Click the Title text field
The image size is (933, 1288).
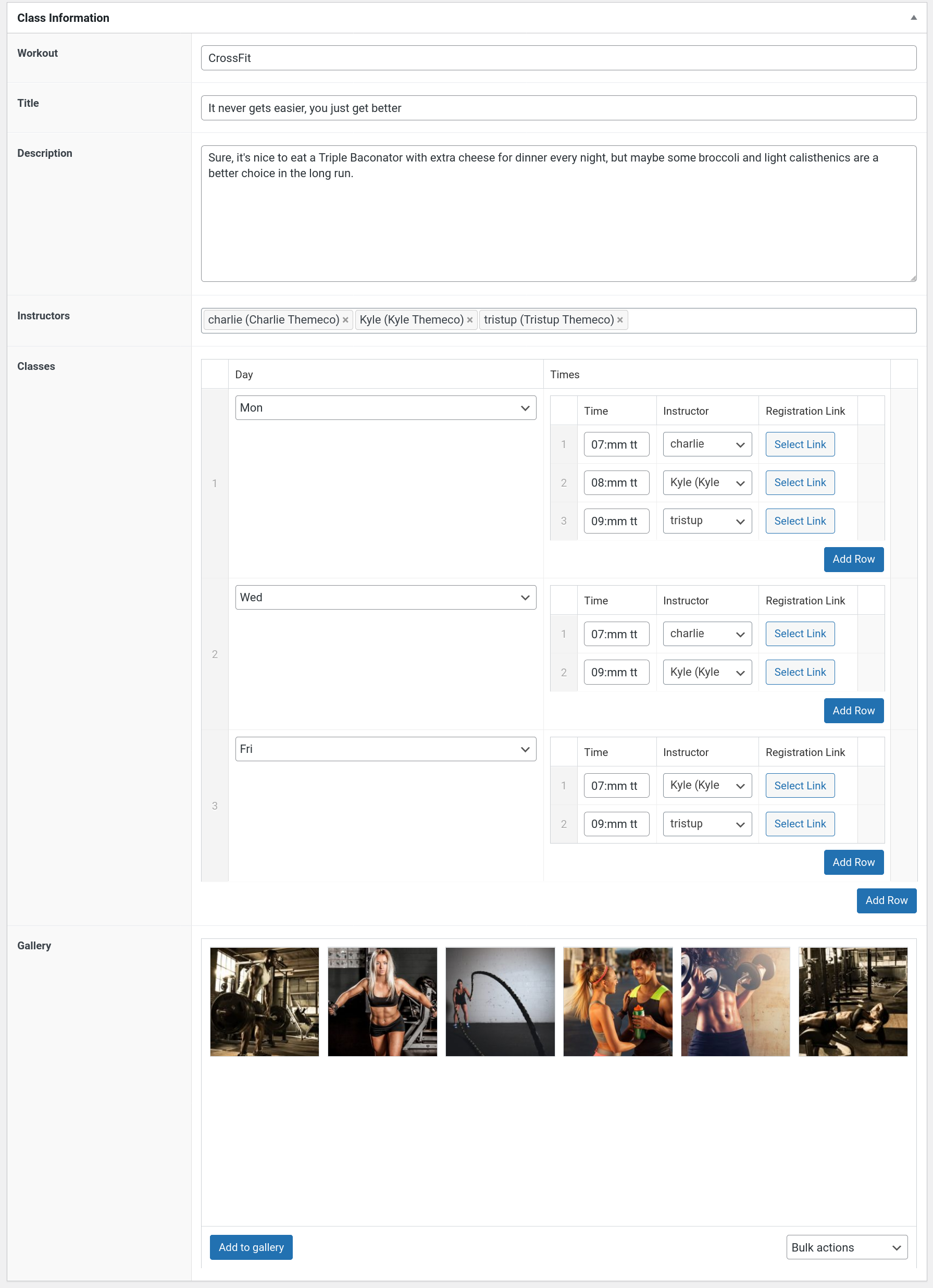click(x=559, y=107)
